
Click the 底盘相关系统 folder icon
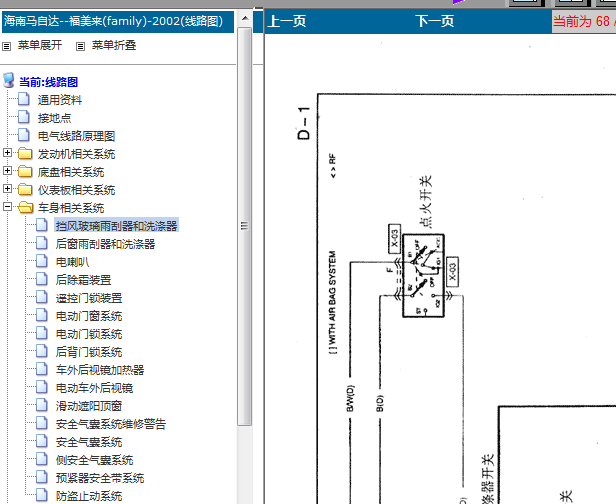[x=25, y=171]
